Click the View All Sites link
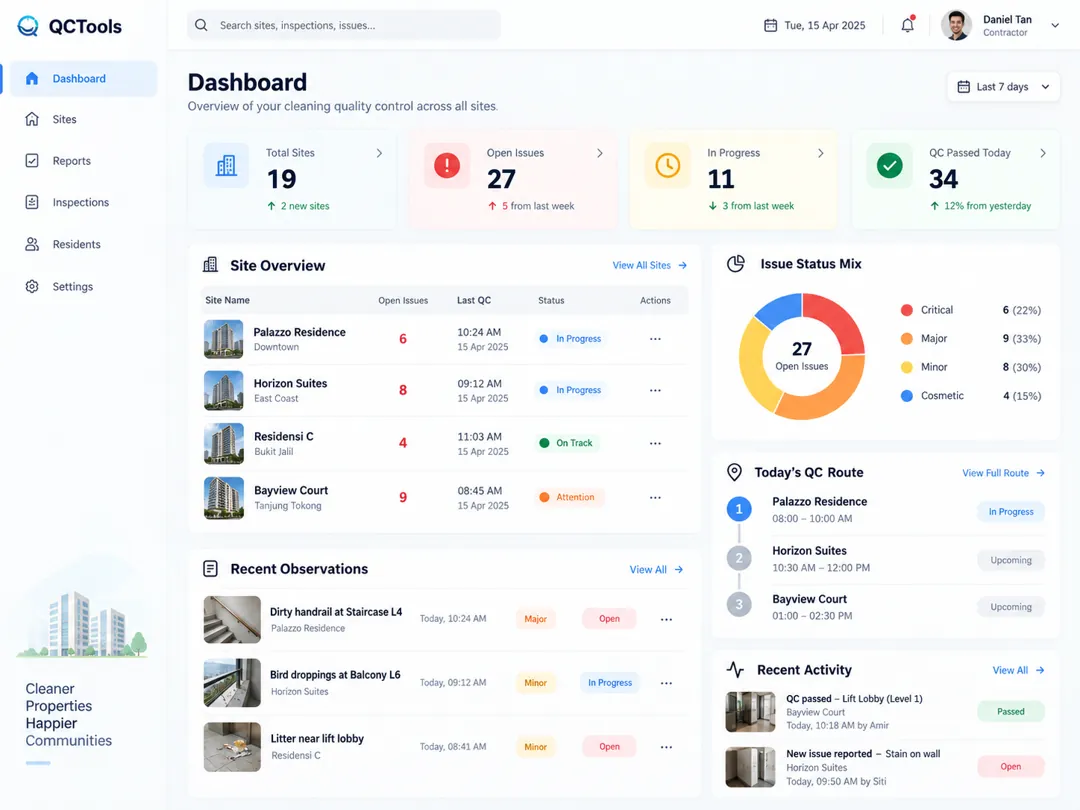This screenshot has height=810, width=1080. (650, 265)
